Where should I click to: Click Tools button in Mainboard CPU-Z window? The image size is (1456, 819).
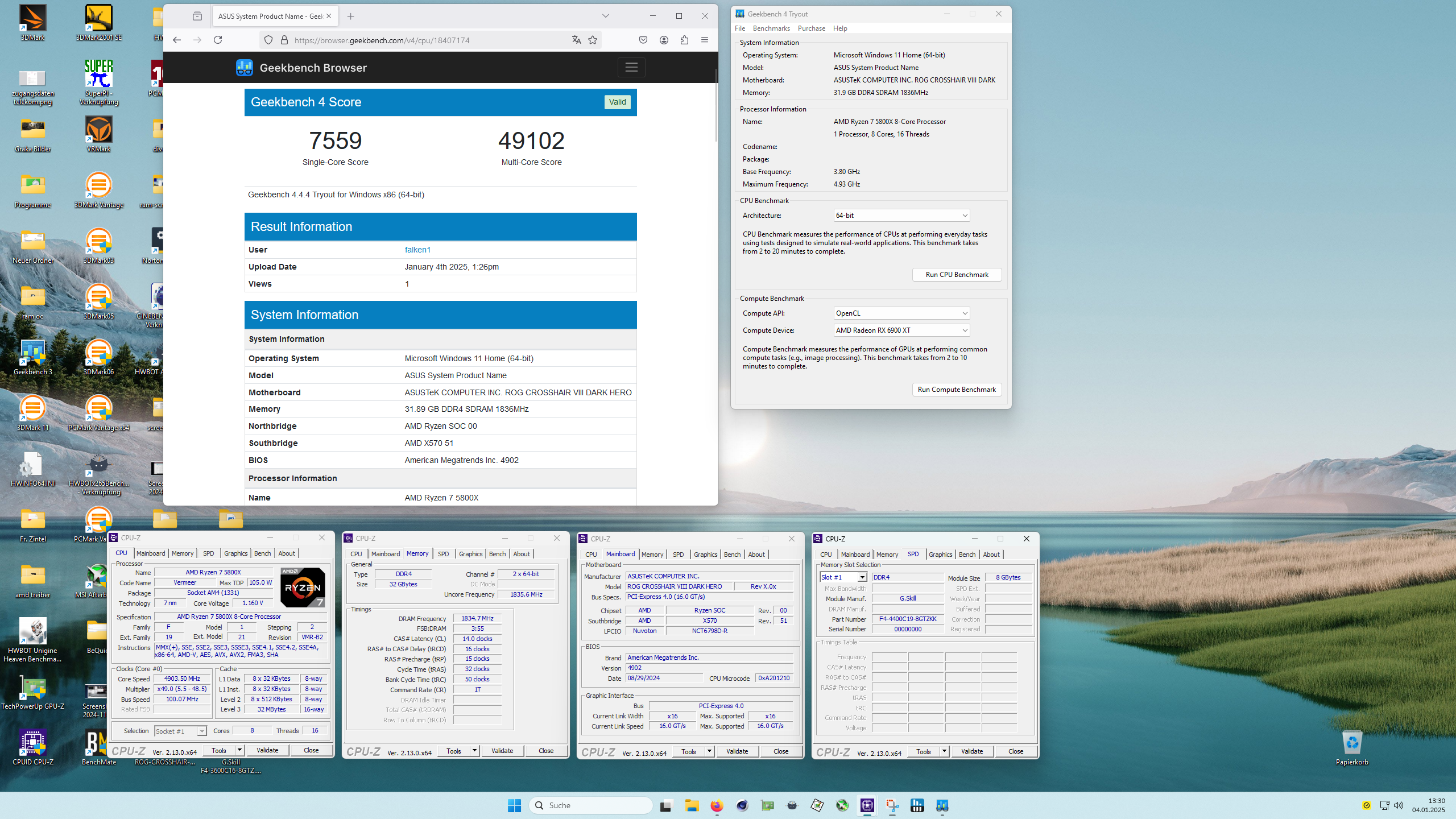[x=689, y=752]
